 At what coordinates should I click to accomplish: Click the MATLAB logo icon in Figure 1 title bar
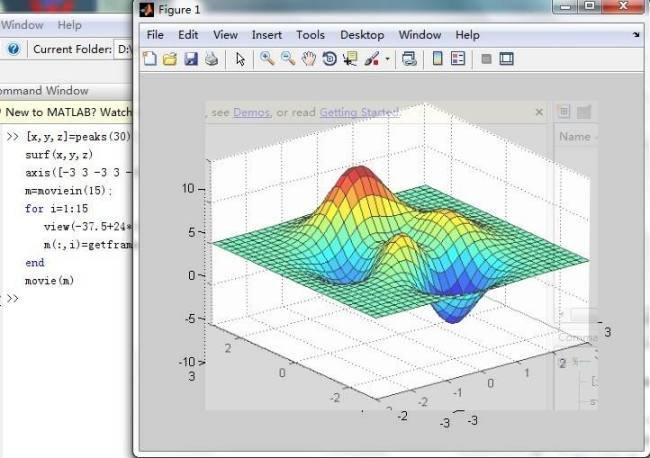(146, 10)
